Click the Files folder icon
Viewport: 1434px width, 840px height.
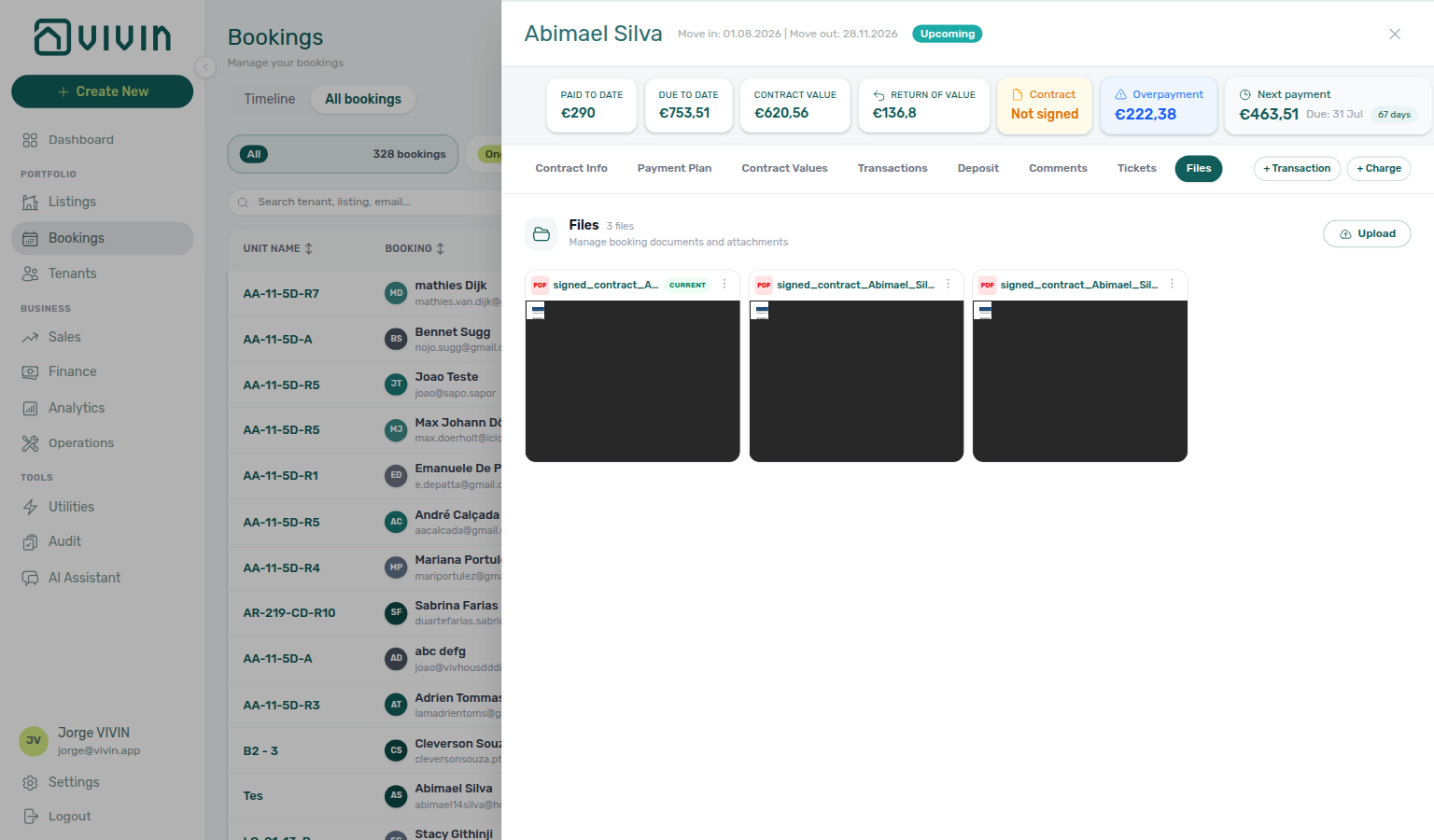541,233
